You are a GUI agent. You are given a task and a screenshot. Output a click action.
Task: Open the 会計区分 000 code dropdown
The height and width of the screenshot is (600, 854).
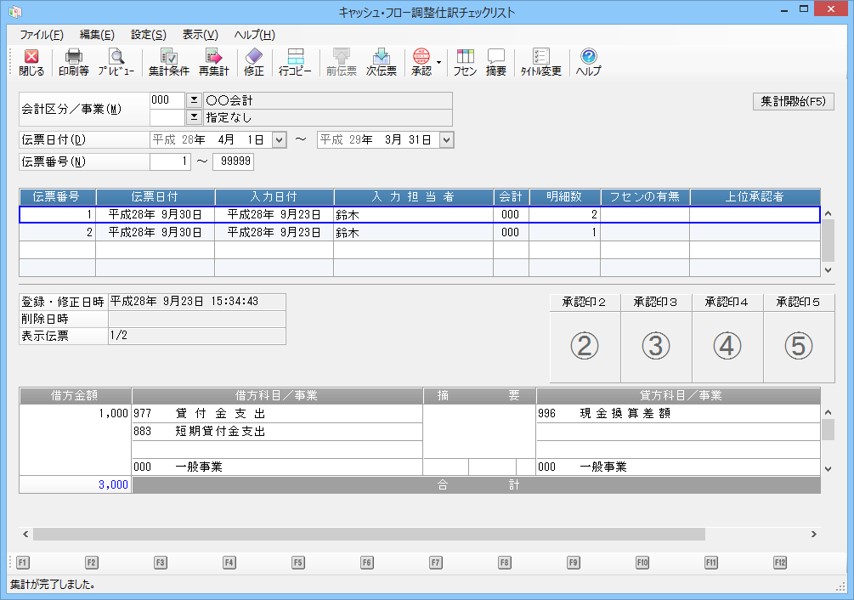point(194,100)
